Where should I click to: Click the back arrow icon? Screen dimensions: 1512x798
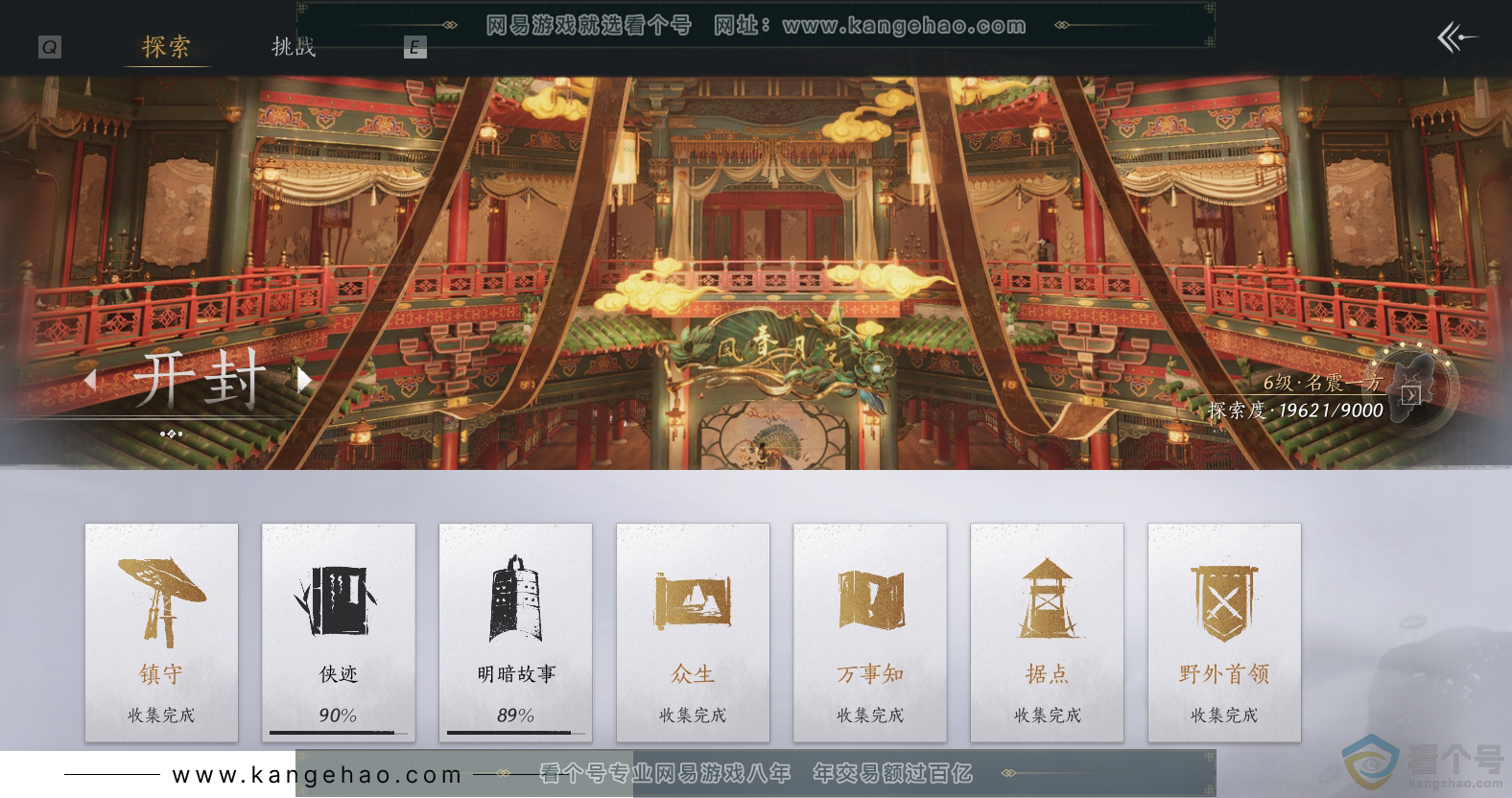1456,38
